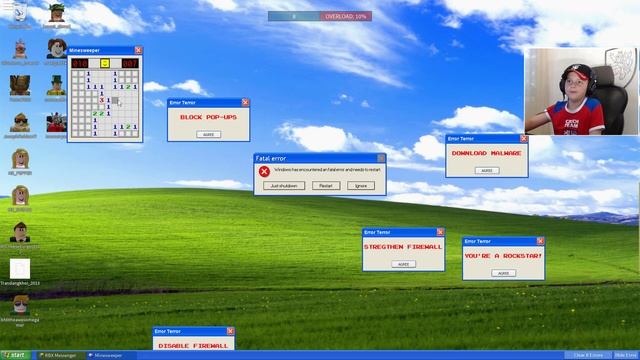Click the streamer webcam overlay
This screenshot has width=640, height=360.
tap(581, 91)
